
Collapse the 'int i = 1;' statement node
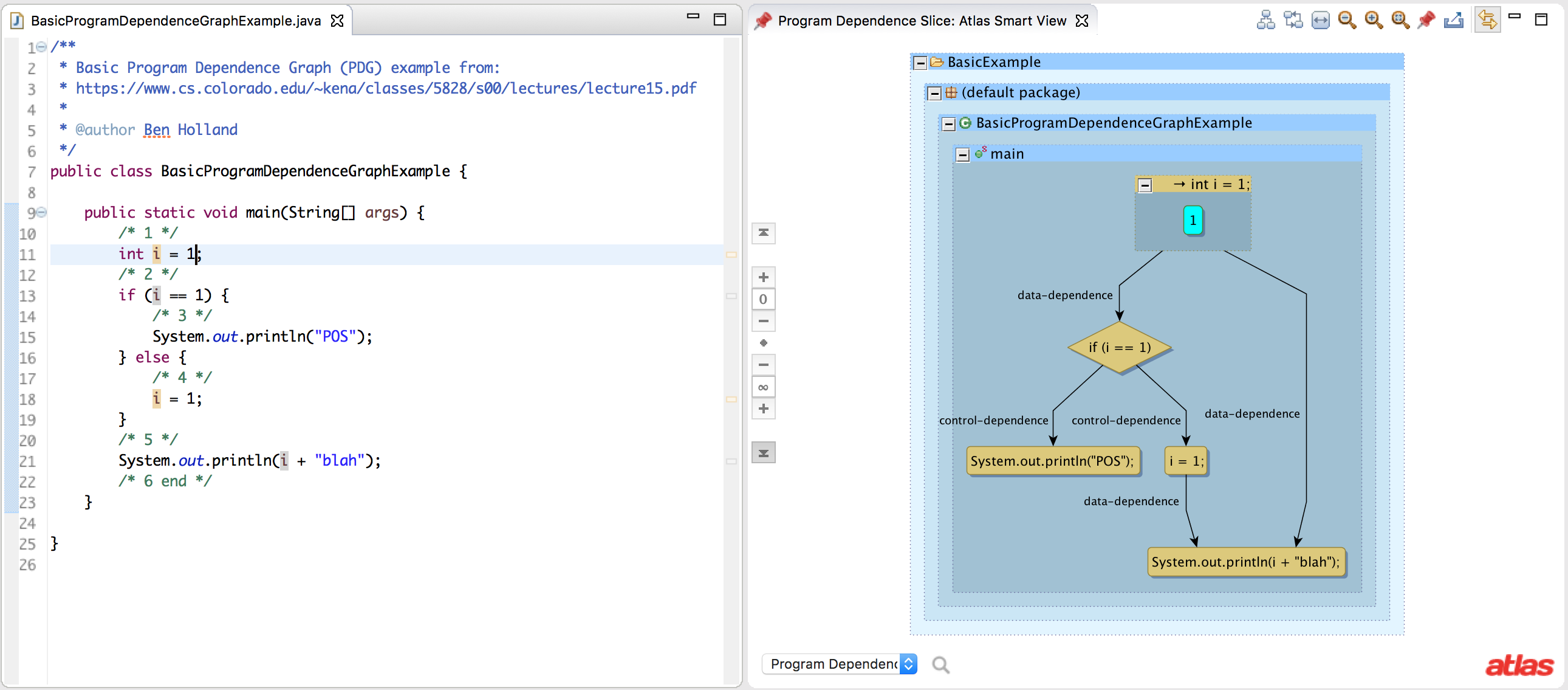point(1145,185)
